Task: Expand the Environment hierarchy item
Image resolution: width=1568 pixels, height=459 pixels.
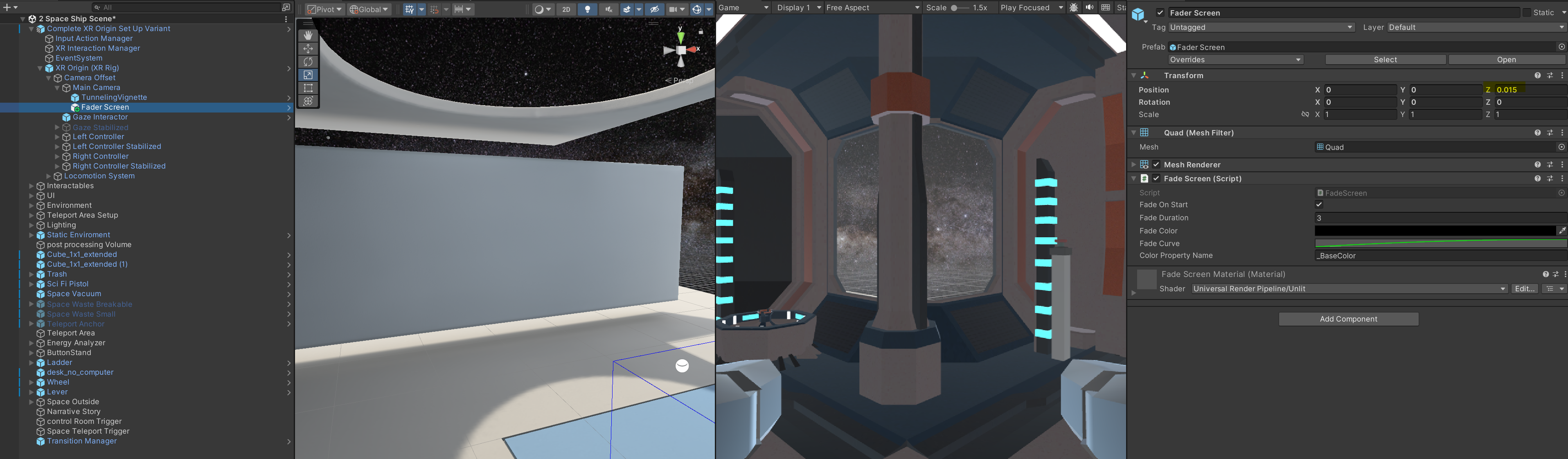Action: click(x=32, y=206)
